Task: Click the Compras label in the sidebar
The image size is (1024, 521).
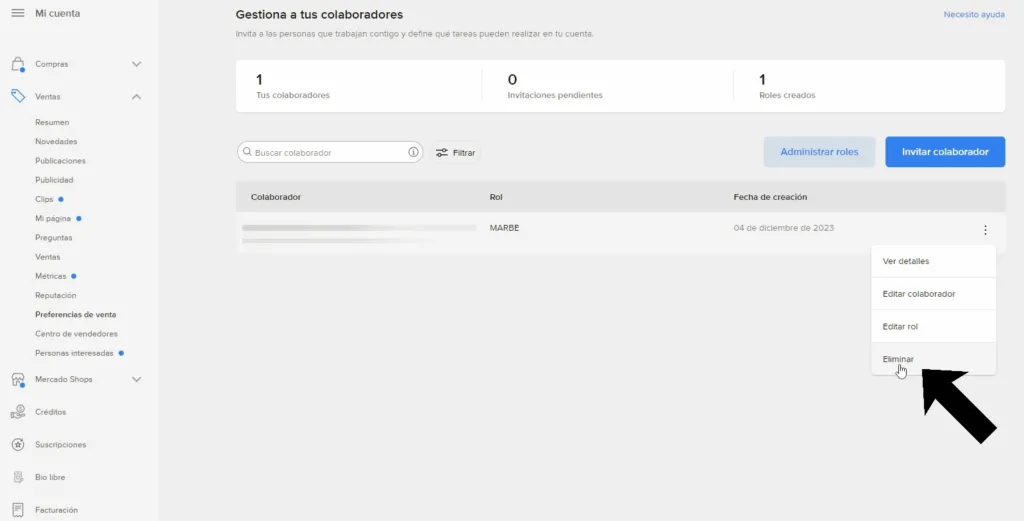Action: click(52, 64)
